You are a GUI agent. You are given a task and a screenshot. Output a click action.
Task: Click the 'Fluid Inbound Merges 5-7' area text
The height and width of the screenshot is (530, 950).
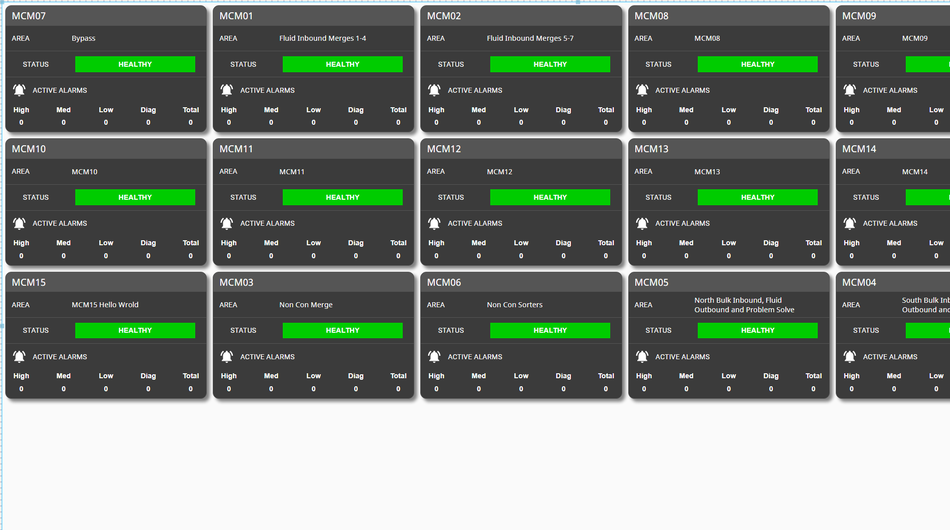click(530, 39)
